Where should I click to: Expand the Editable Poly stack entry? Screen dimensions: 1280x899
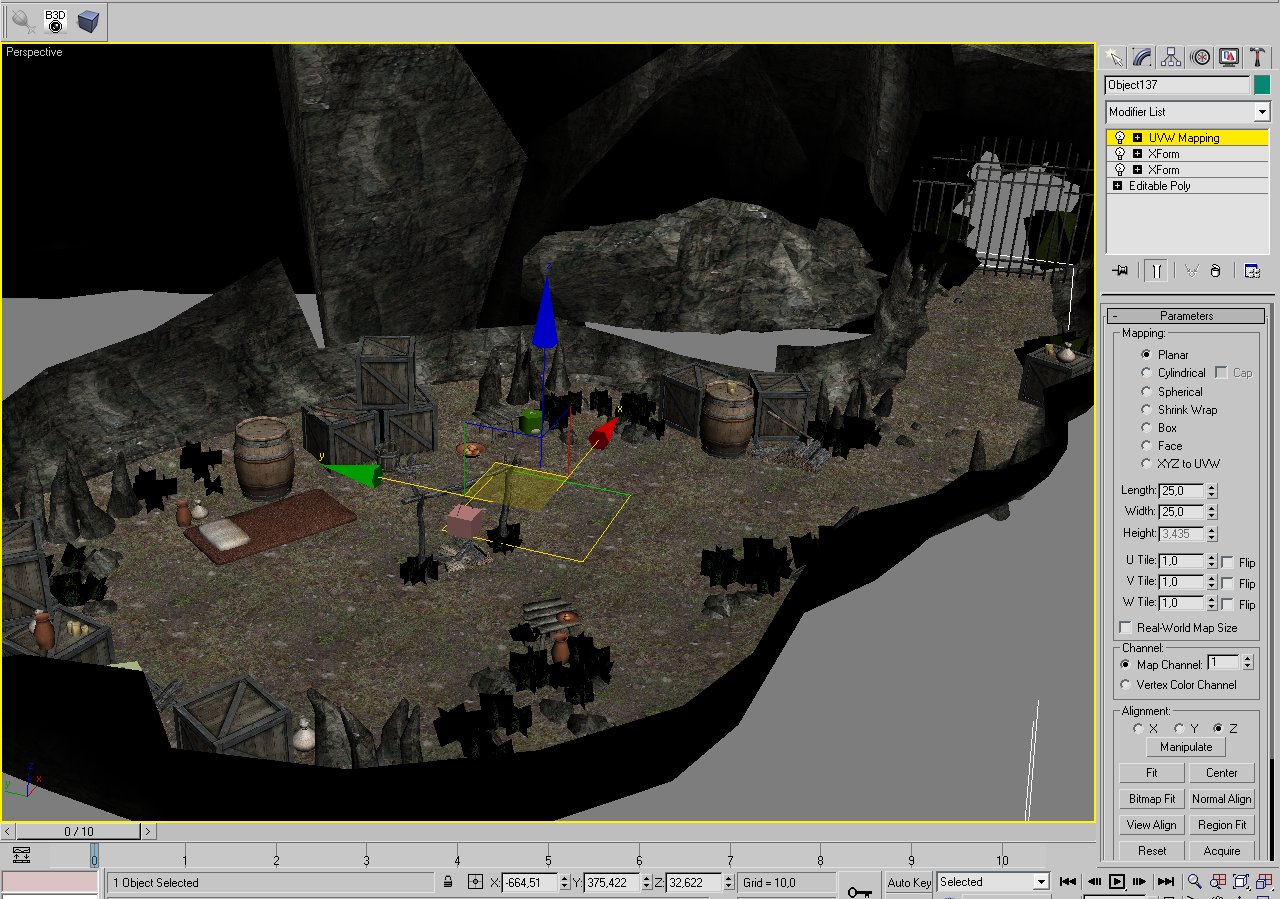1117,186
